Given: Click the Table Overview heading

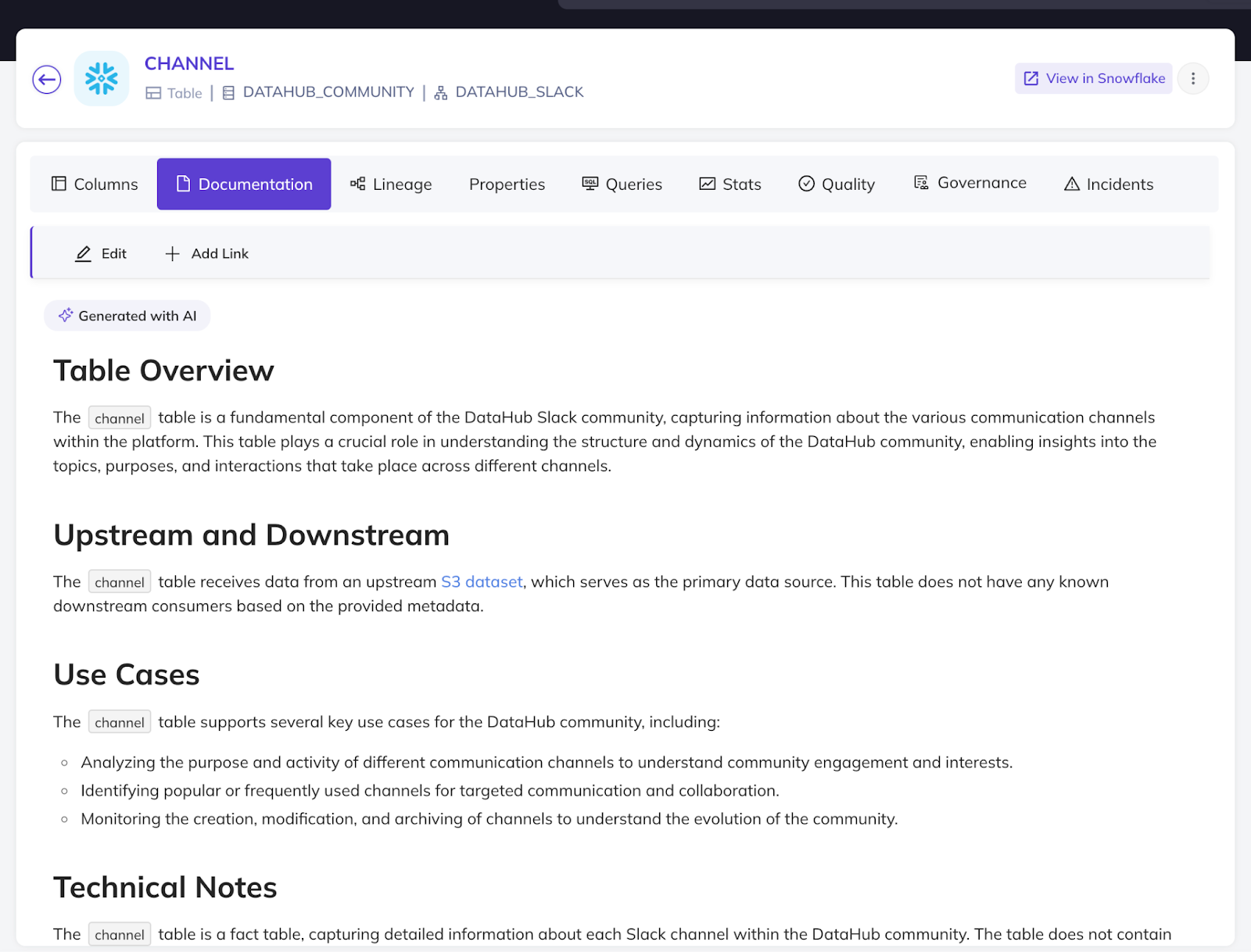Looking at the screenshot, I should [x=163, y=370].
